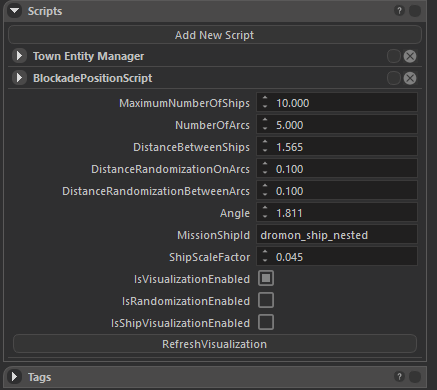
Task: Click DistanceRandomizationBetweenArcs value field
Action: (x=337, y=191)
